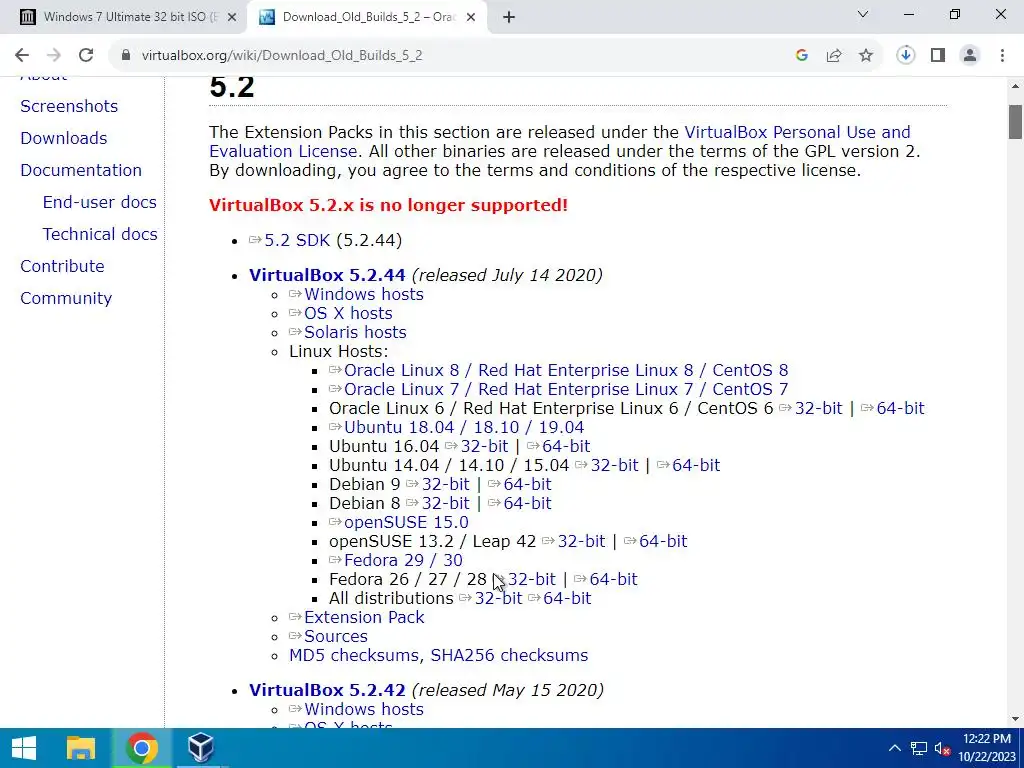1024x768 pixels.
Task: Download the 5.2.44 Extension Pack
Action: tap(364, 617)
